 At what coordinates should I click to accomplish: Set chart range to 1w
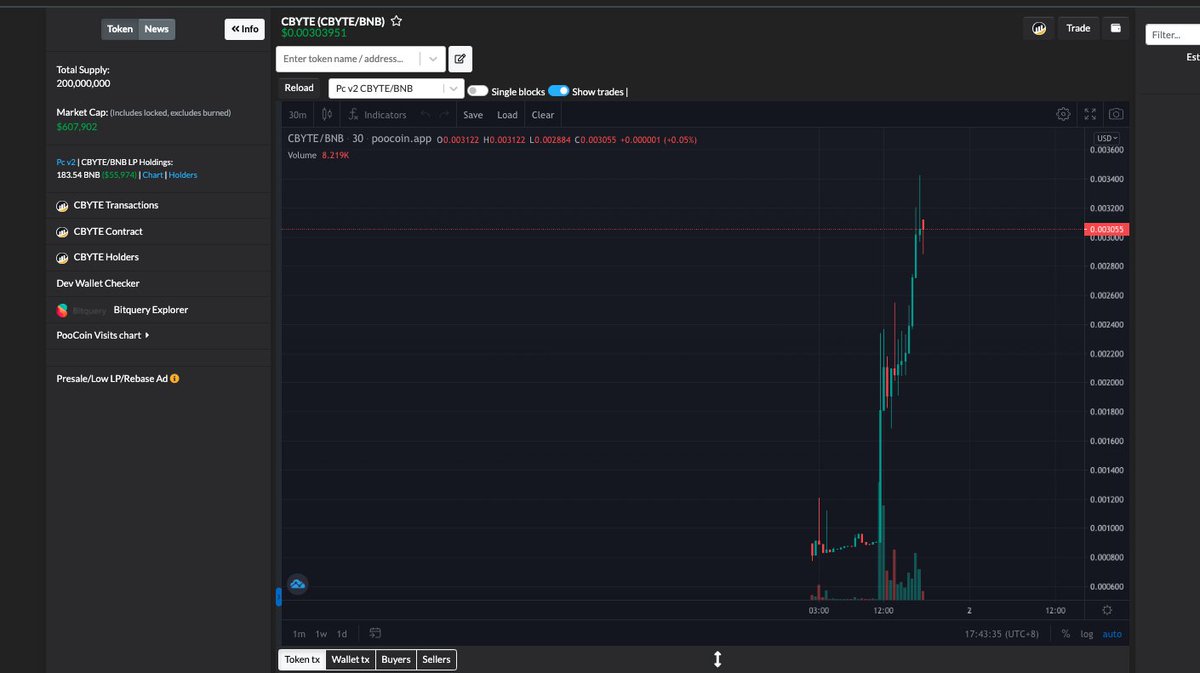tap(321, 634)
